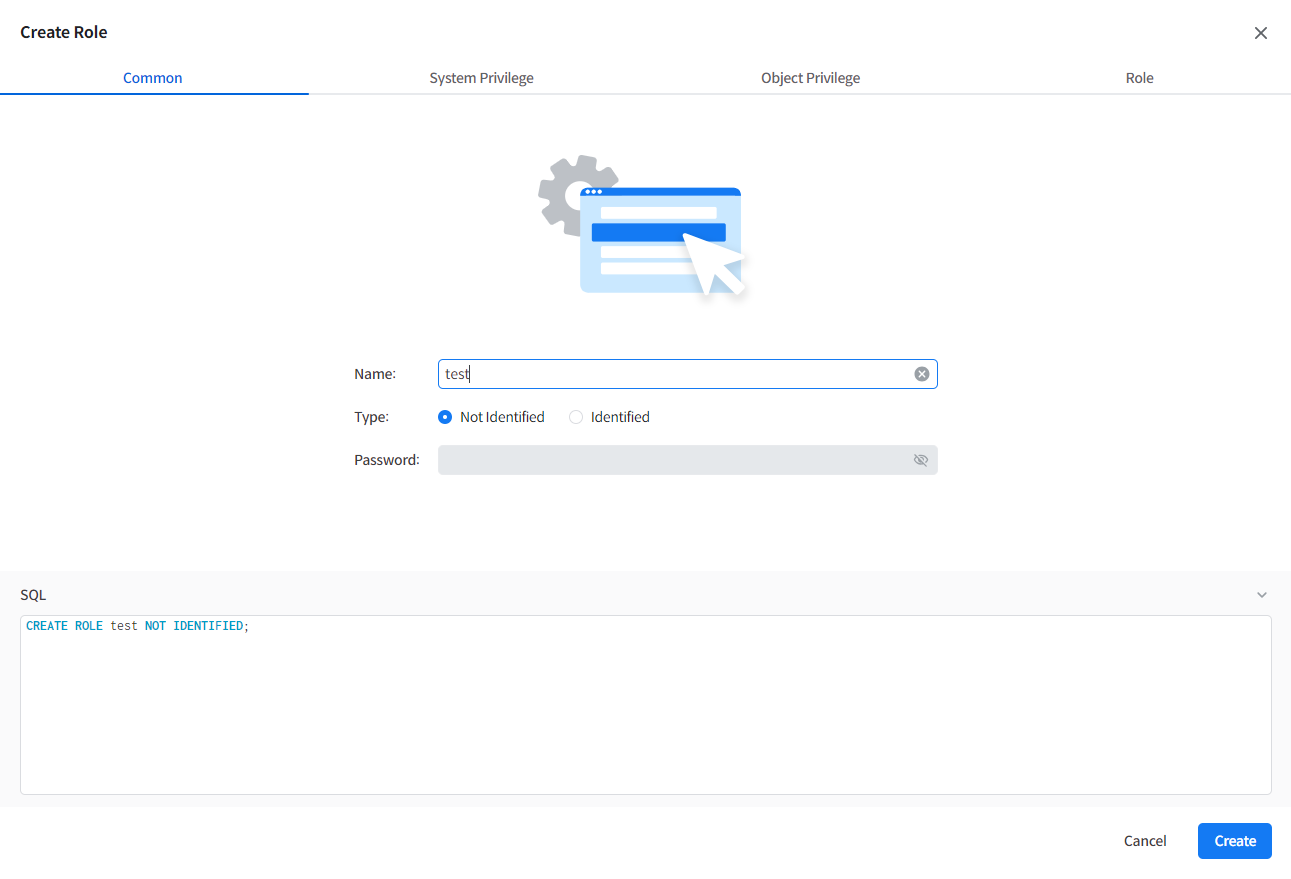Click the Name: field label
Image resolution: width=1291 pixels, height=879 pixels.
pyautogui.click(x=375, y=374)
